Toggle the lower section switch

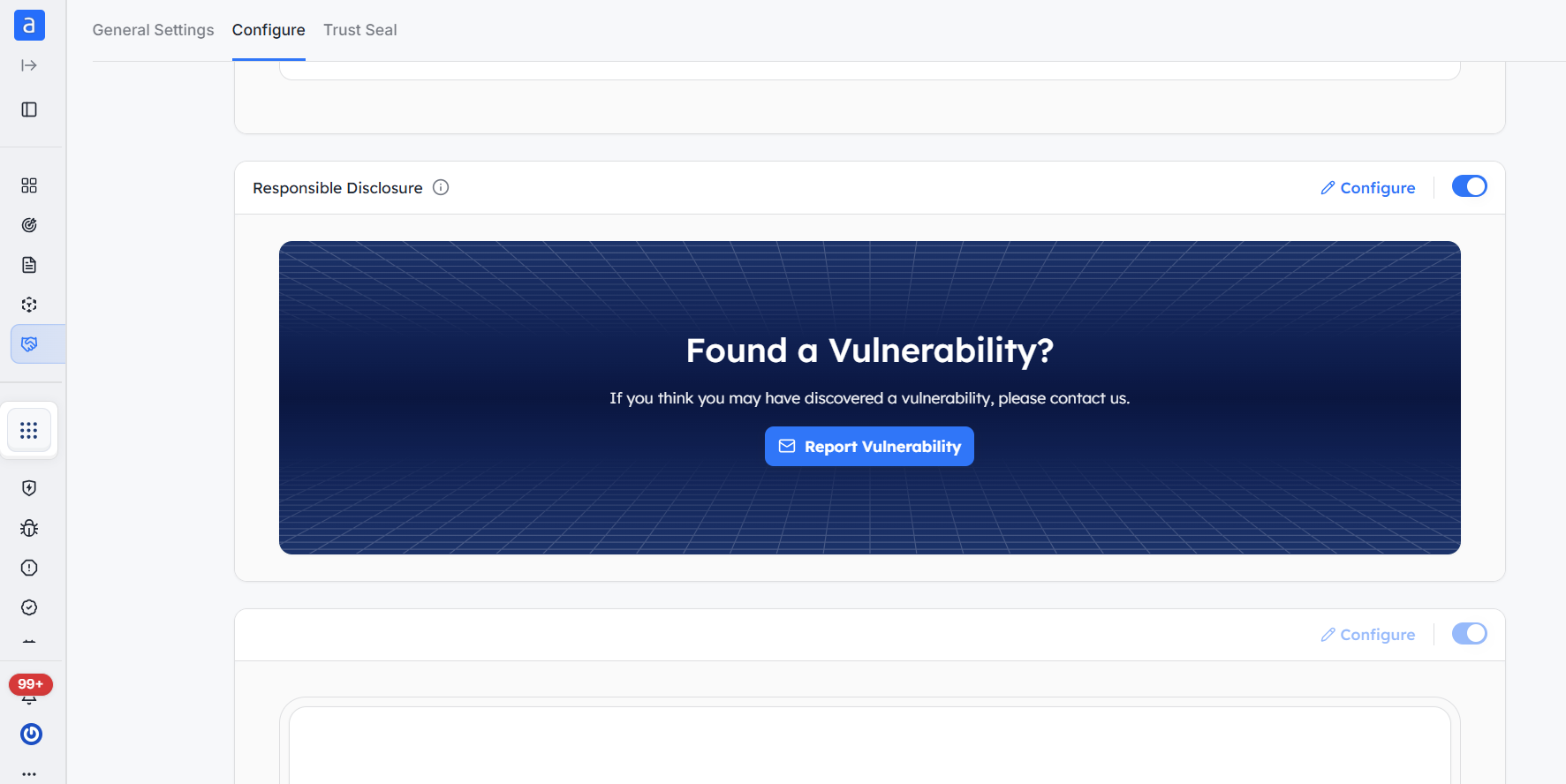pyautogui.click(x=1470, y=634)
